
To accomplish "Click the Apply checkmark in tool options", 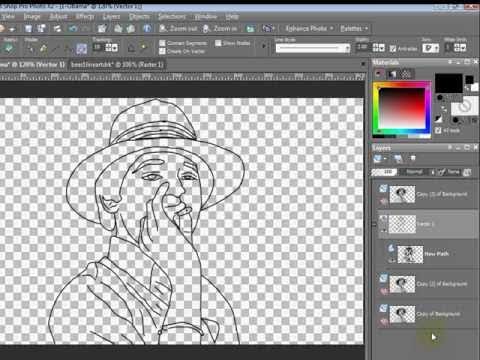I will tap(9, 49).
